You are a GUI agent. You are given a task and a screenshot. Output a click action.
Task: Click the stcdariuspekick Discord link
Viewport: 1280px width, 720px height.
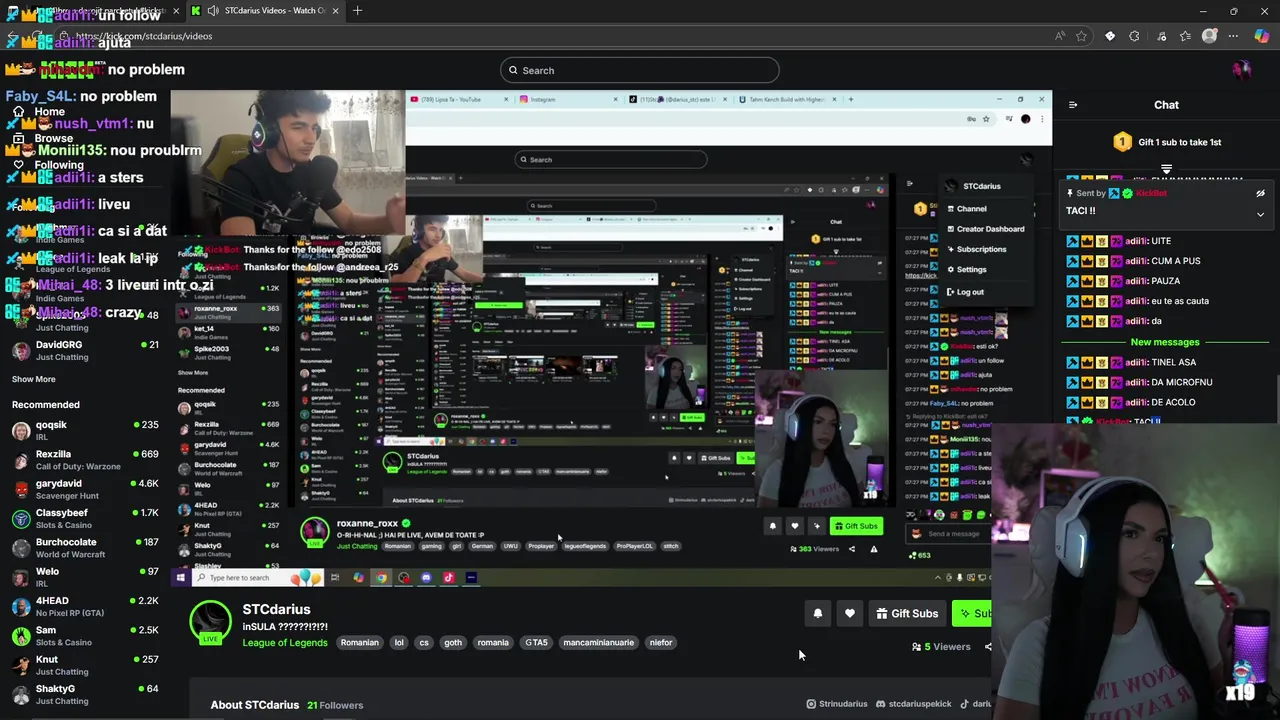click(913, 704)
